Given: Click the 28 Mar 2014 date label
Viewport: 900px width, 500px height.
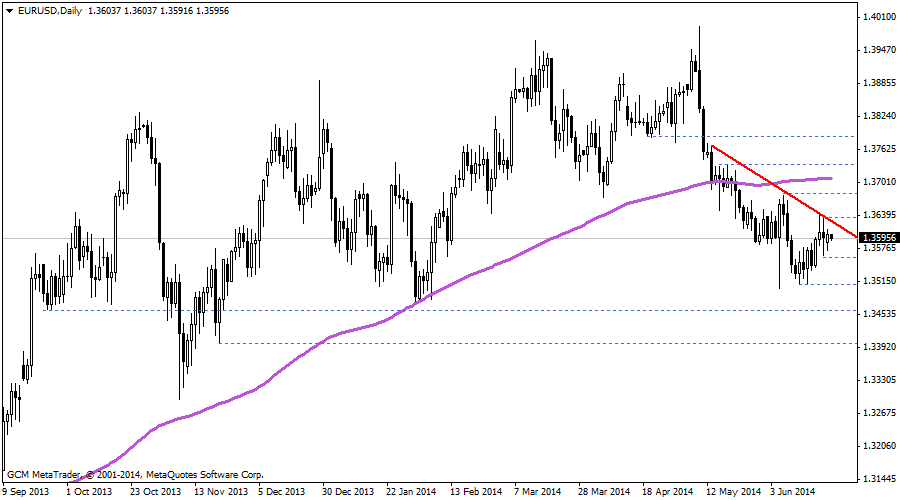Looking at the screenshot, I should tap(604, 492).
